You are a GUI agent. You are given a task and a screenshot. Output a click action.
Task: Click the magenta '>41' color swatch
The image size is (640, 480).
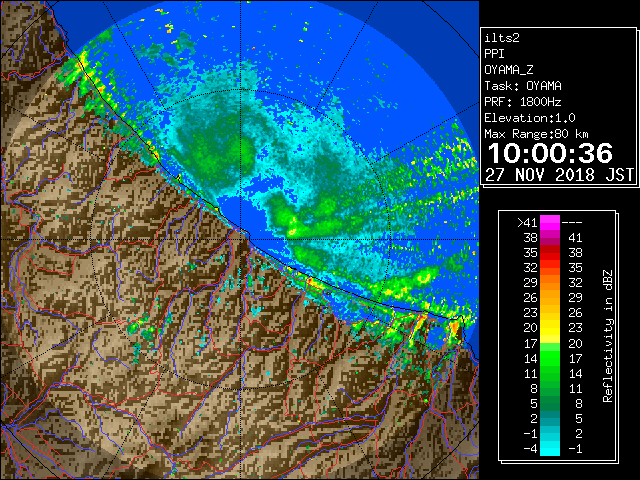pyautogui.click(x=550, y=222)
